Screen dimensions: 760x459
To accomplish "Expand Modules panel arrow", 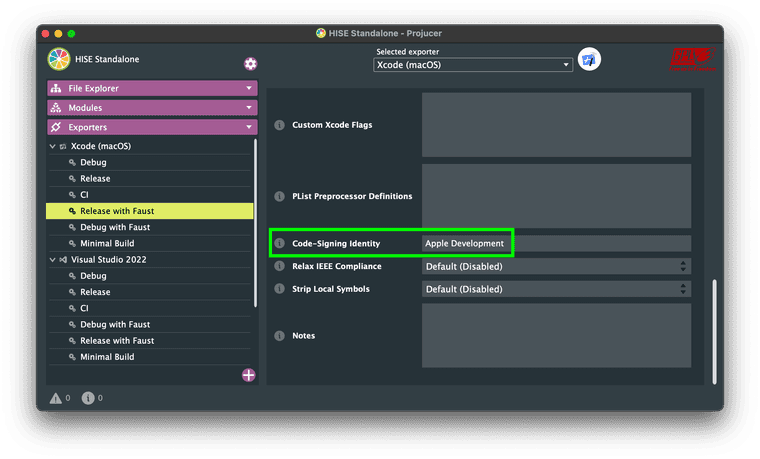I will (x=249, y=108).
